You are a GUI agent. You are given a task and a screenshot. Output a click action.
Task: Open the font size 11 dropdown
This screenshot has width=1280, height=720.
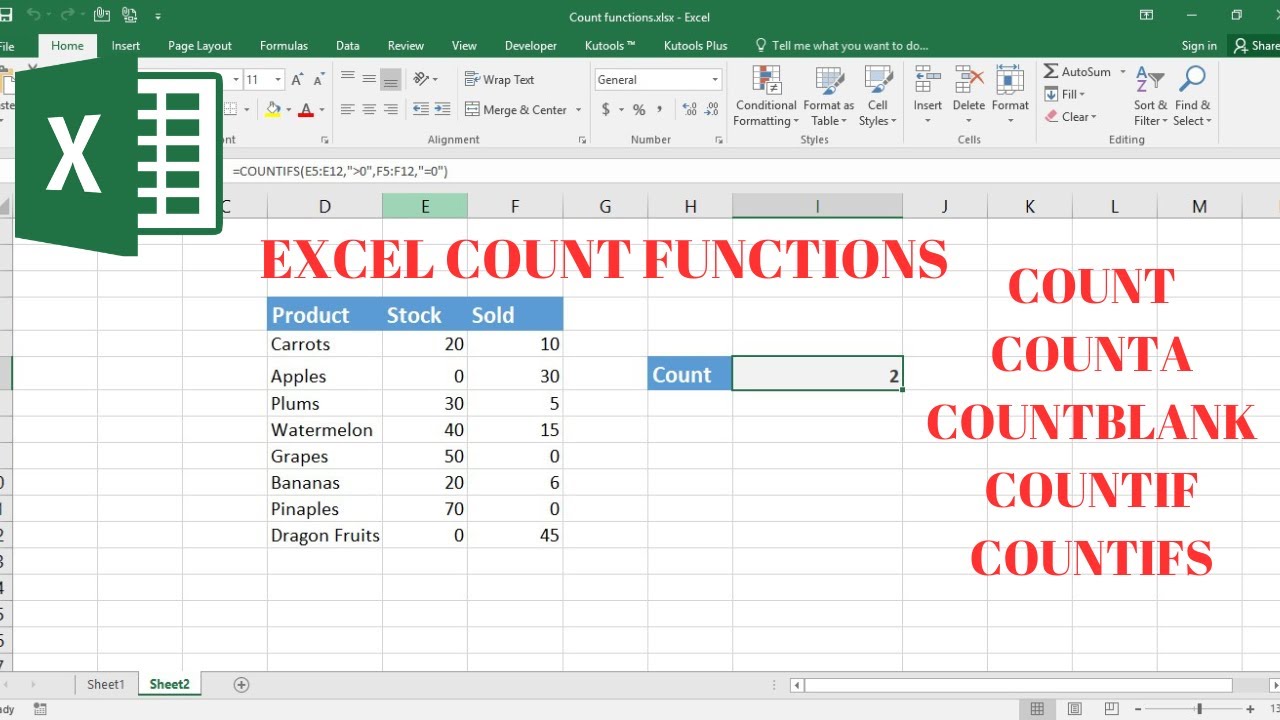point(278,80)
